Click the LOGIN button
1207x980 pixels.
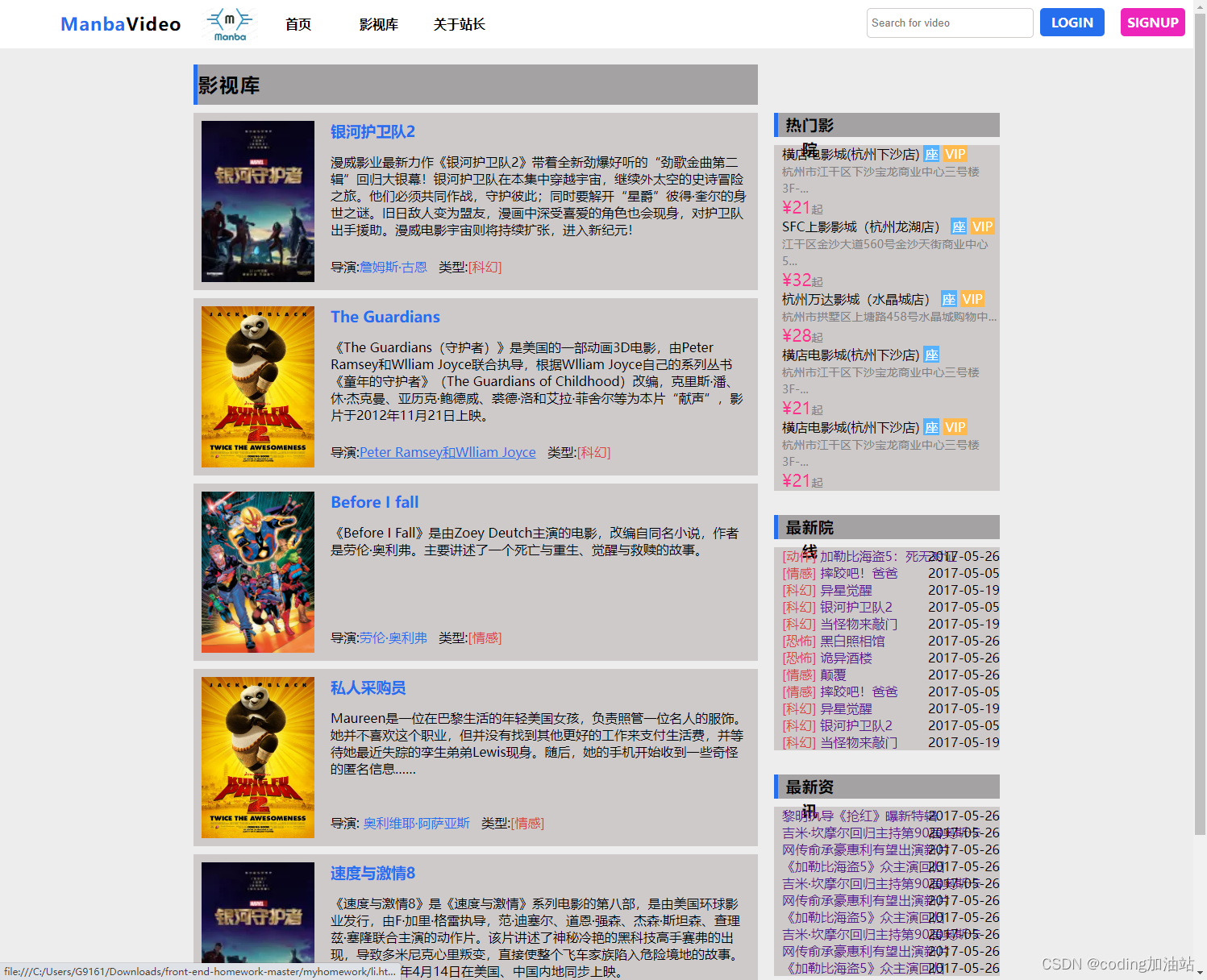click(1072, 23)
